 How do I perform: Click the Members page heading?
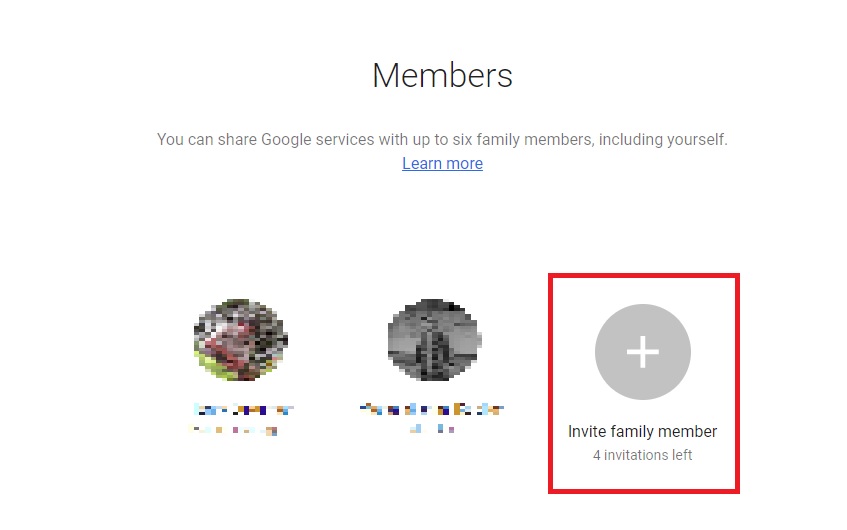pyautogui.click(x=442, y=75)
